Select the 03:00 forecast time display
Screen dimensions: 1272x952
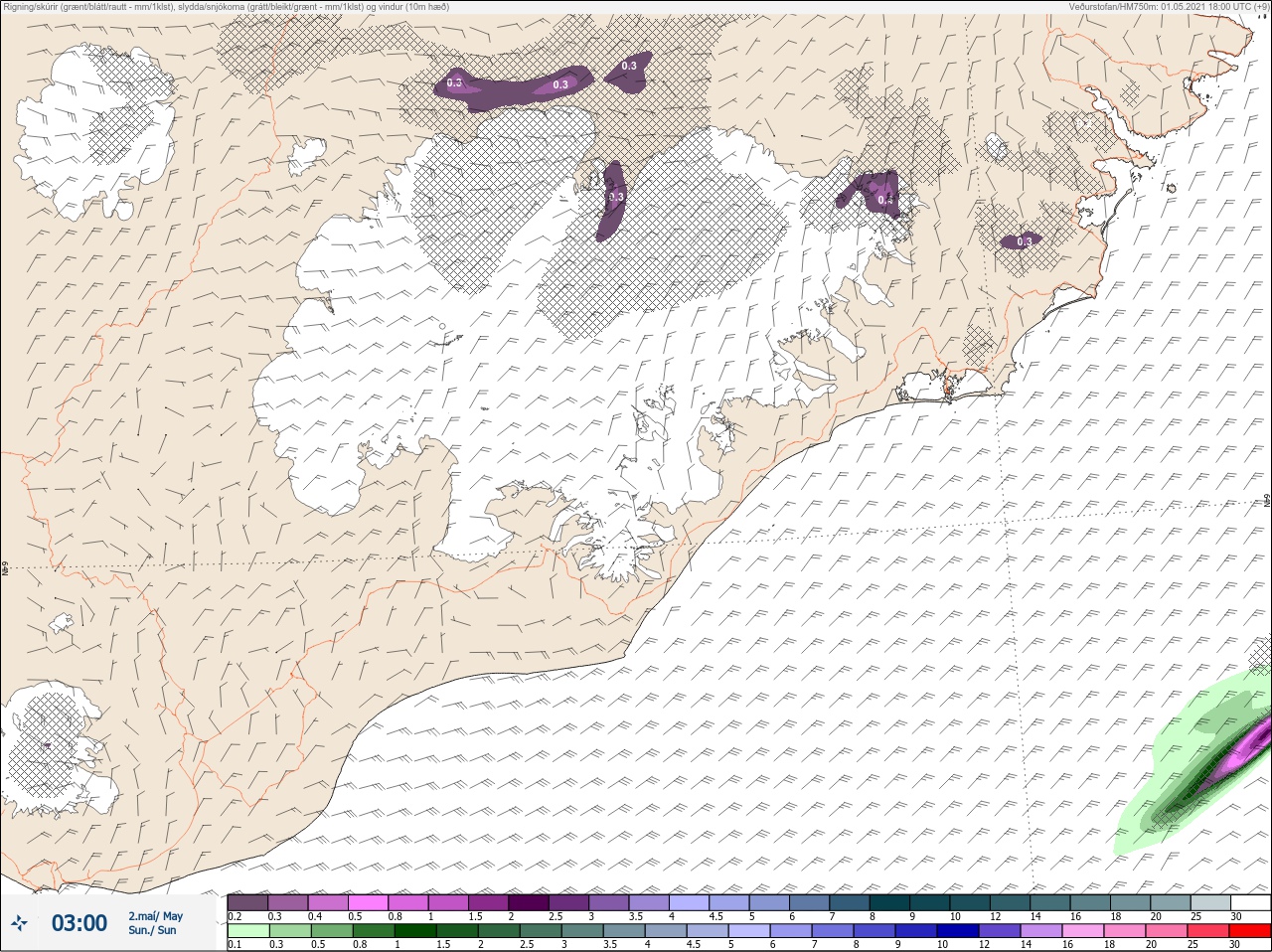(79, 923)
